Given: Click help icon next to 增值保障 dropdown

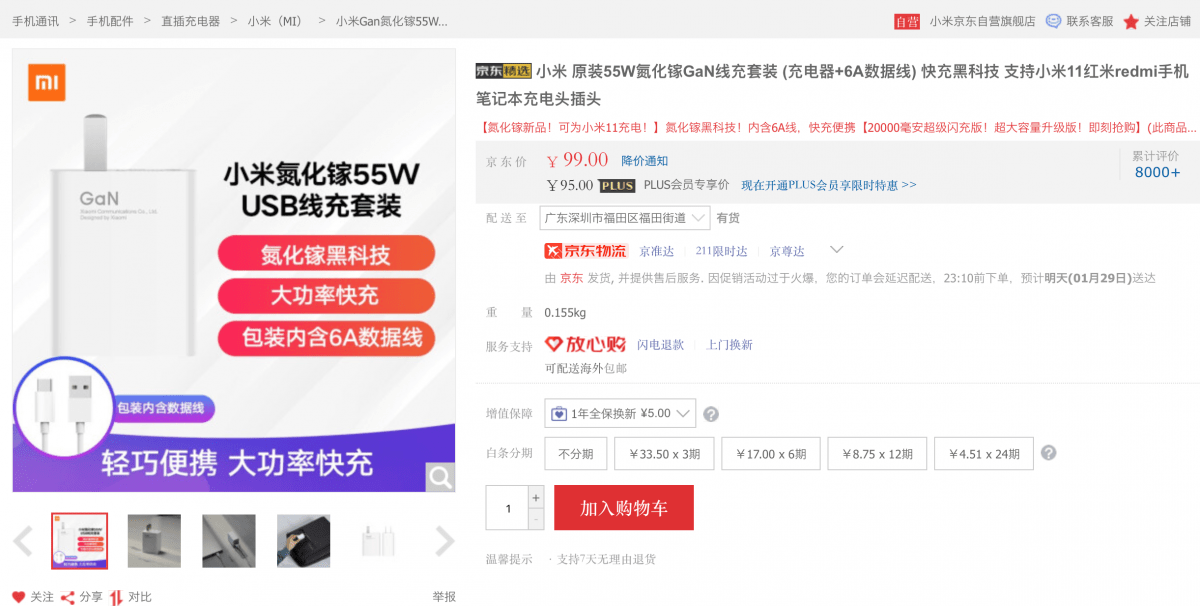Looking at the screenshot, I should tap(711, 414).
